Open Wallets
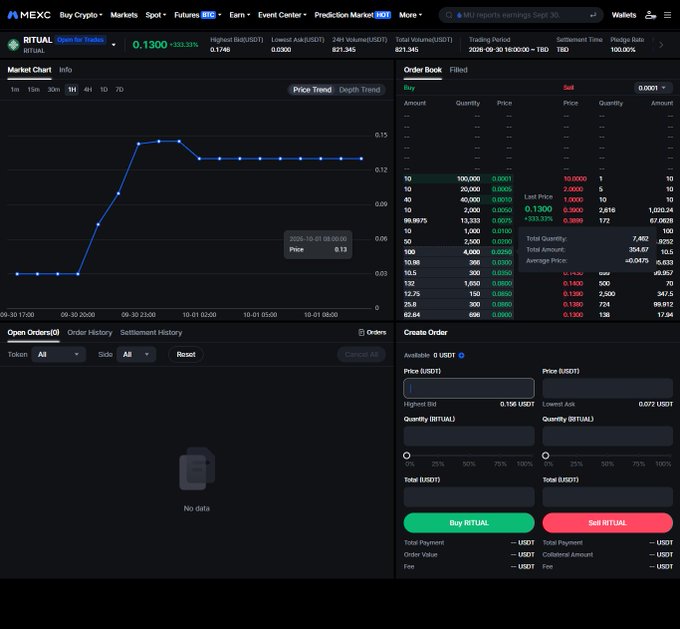 click(624, 15)
